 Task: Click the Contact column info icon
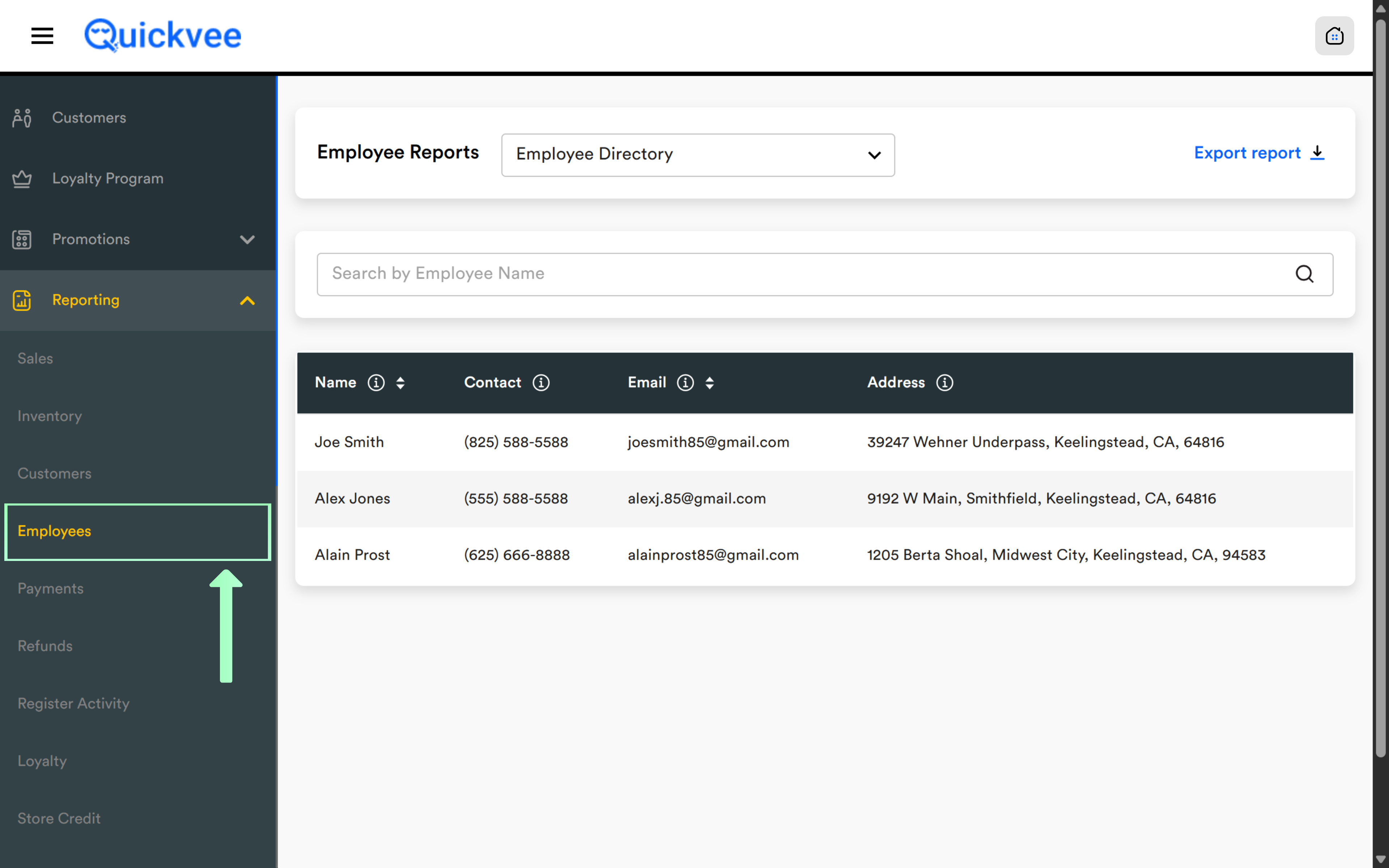541,382
